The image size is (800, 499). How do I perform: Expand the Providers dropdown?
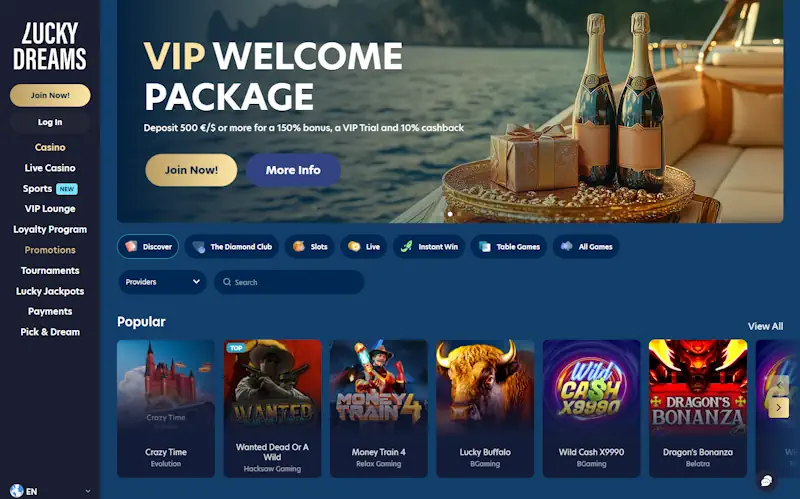coord(162,282)
